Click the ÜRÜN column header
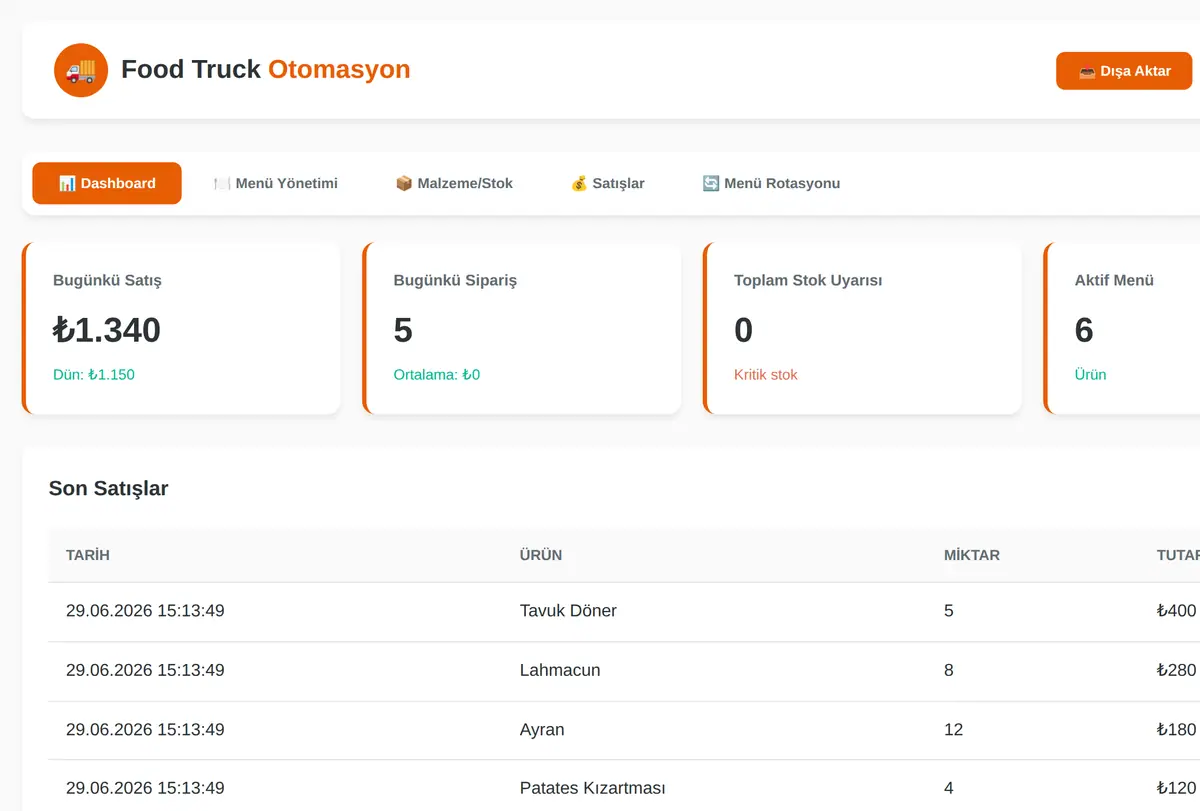This screenshot has height=811, width=1200. pyautogui.click(x=541, y=555)
